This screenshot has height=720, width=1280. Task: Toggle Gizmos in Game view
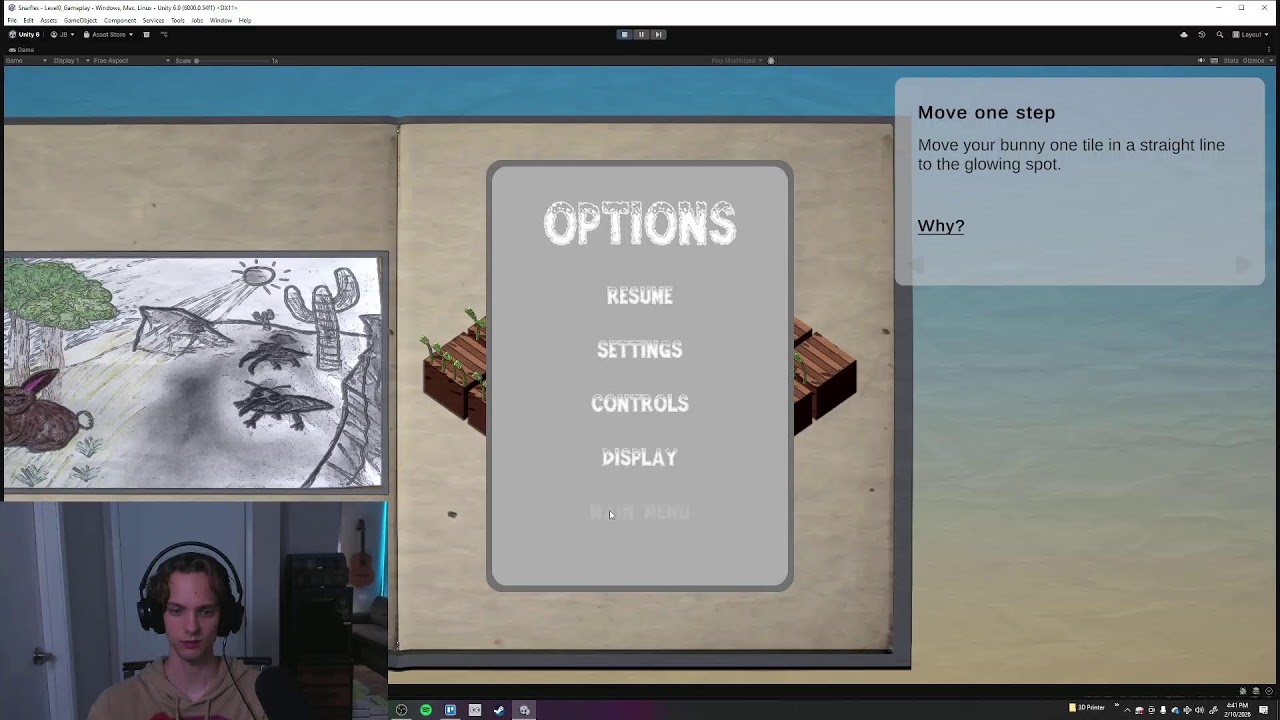(x=1253, y=60)
